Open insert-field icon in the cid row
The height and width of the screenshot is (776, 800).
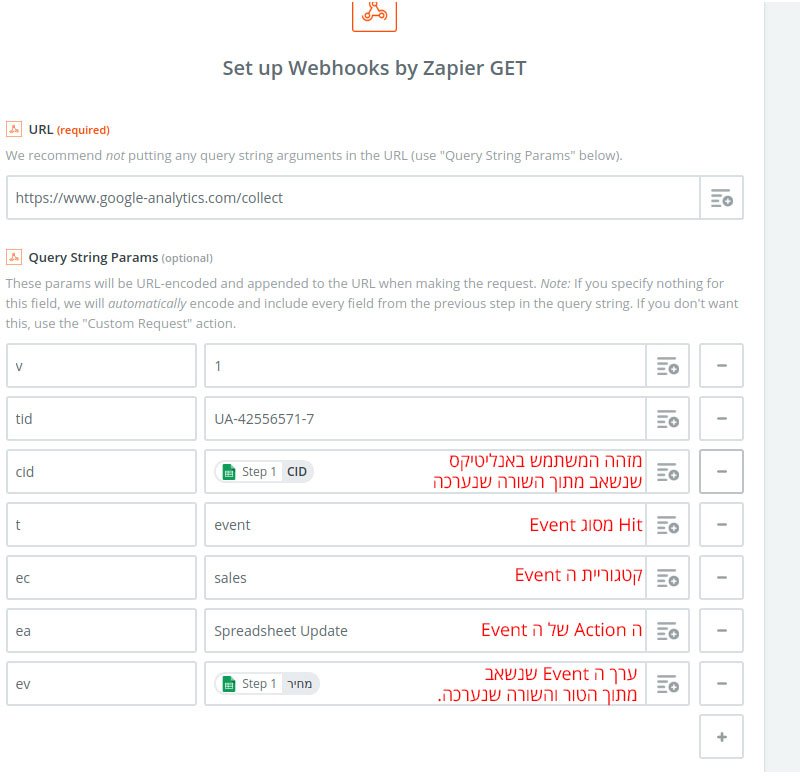coord(667,472)
